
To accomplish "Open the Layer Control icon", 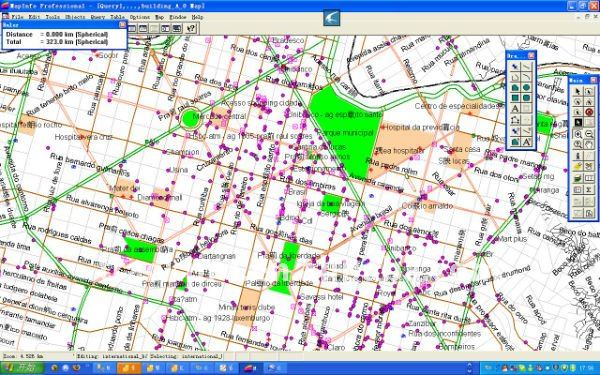I will [x=578, y=179].
